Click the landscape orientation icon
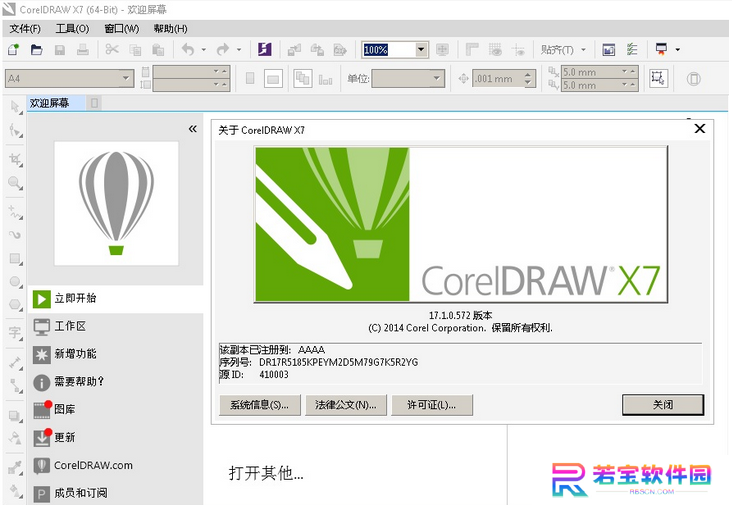The width and height of the screenshot is (732, 505). (x=273, y=79)
